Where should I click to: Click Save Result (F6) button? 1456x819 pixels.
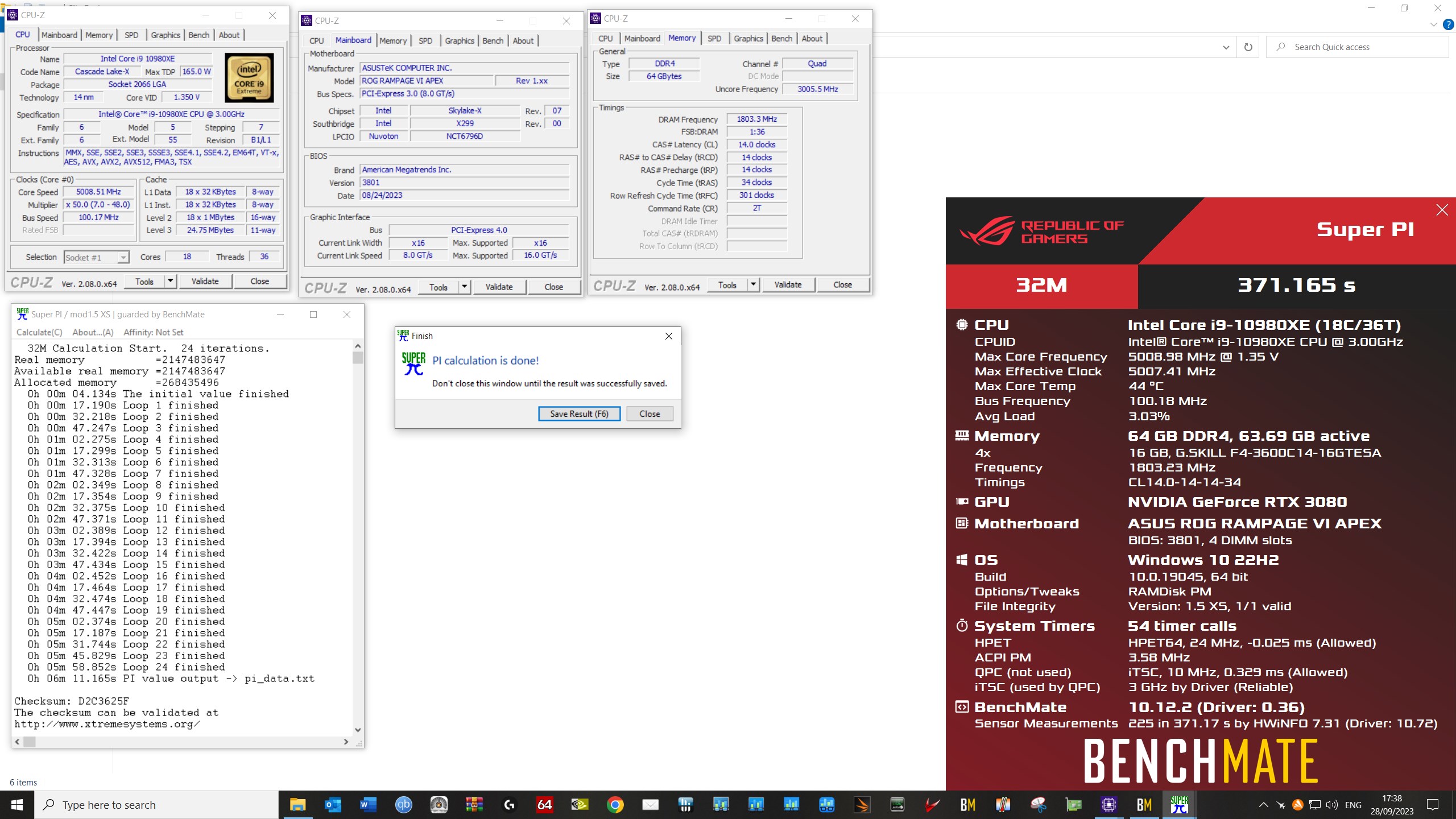579,413
